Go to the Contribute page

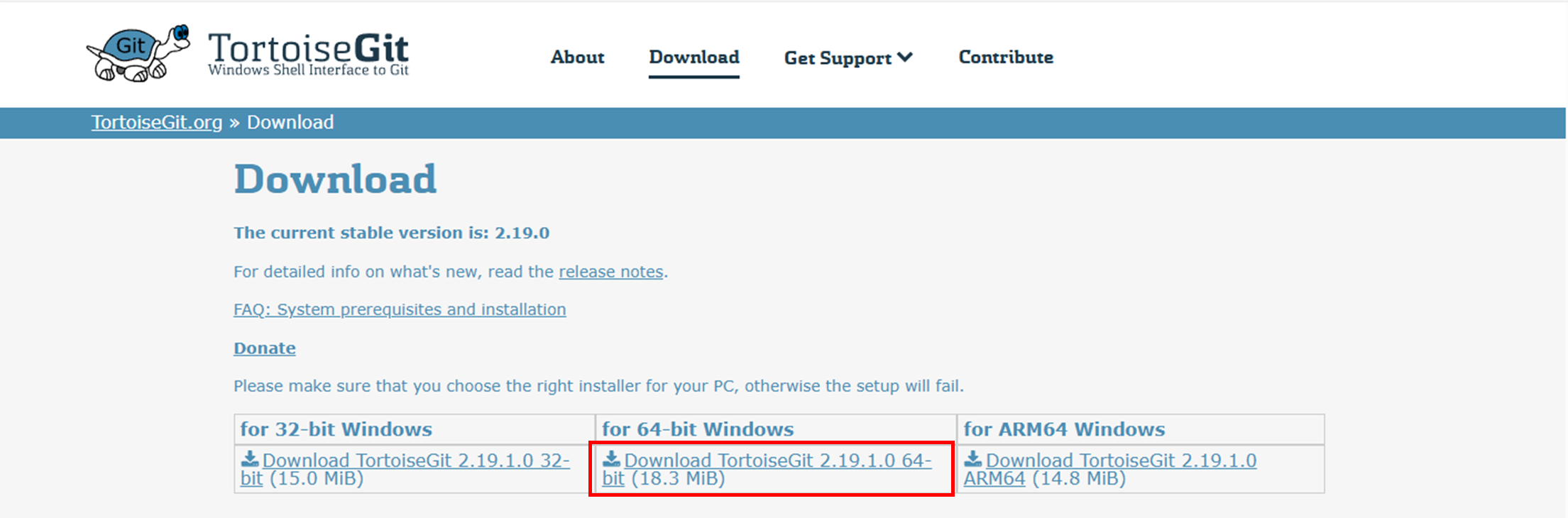tap(1006, 57)
